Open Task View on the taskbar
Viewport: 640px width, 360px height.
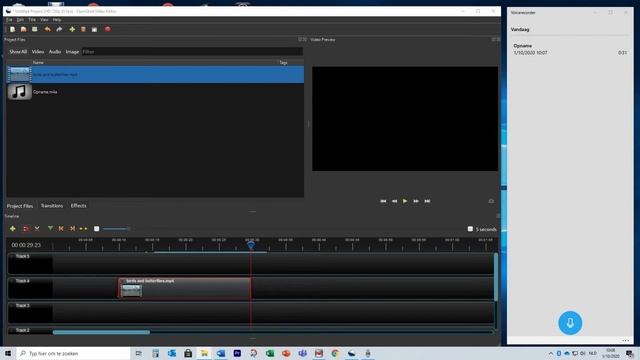[x=139, y=353]
